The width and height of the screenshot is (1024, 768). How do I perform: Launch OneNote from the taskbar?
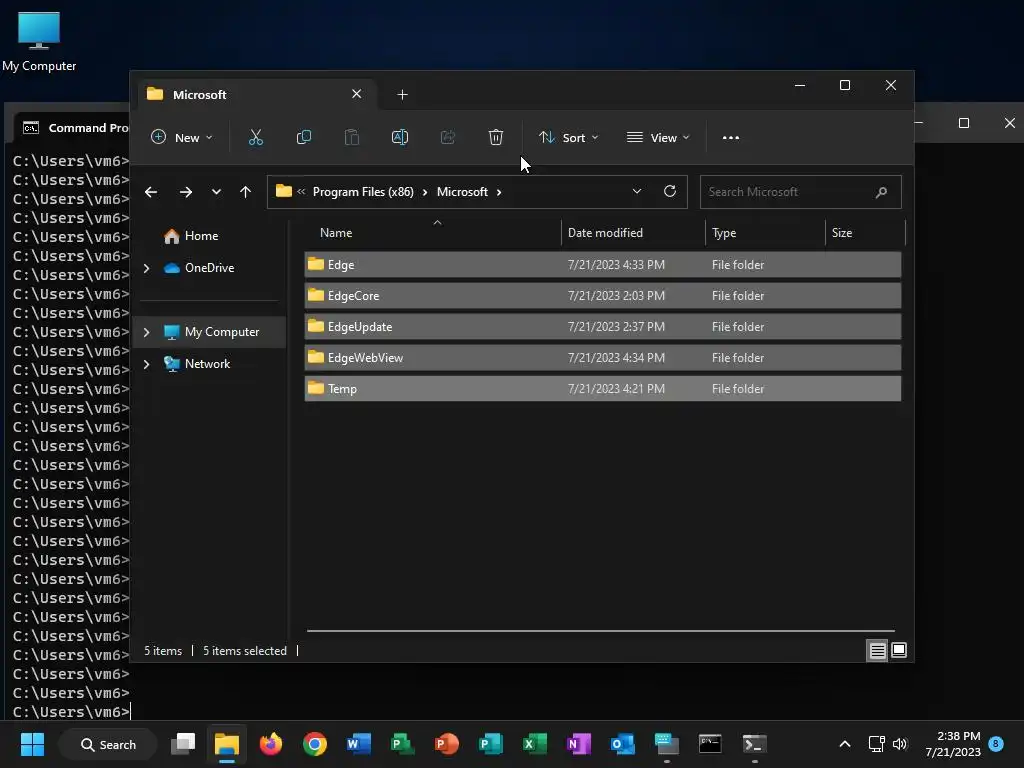579,744
